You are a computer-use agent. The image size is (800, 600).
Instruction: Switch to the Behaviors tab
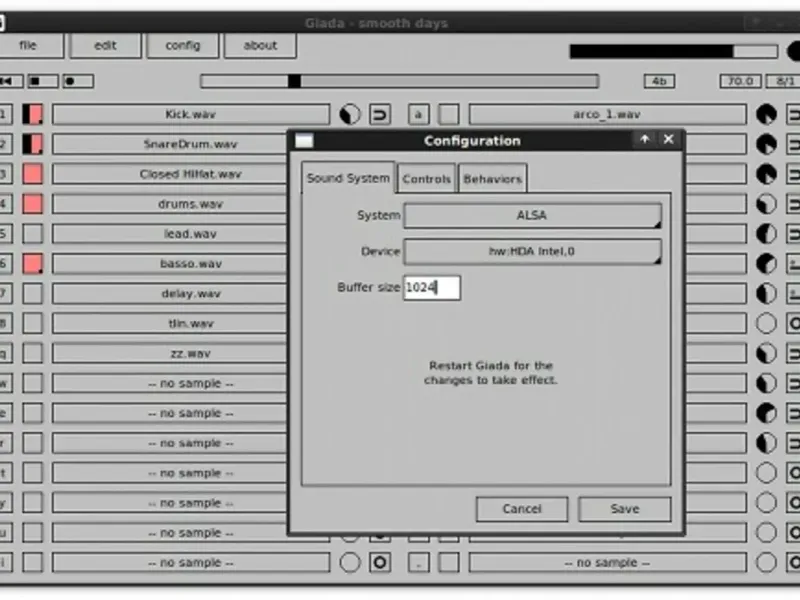coord(492,179)
